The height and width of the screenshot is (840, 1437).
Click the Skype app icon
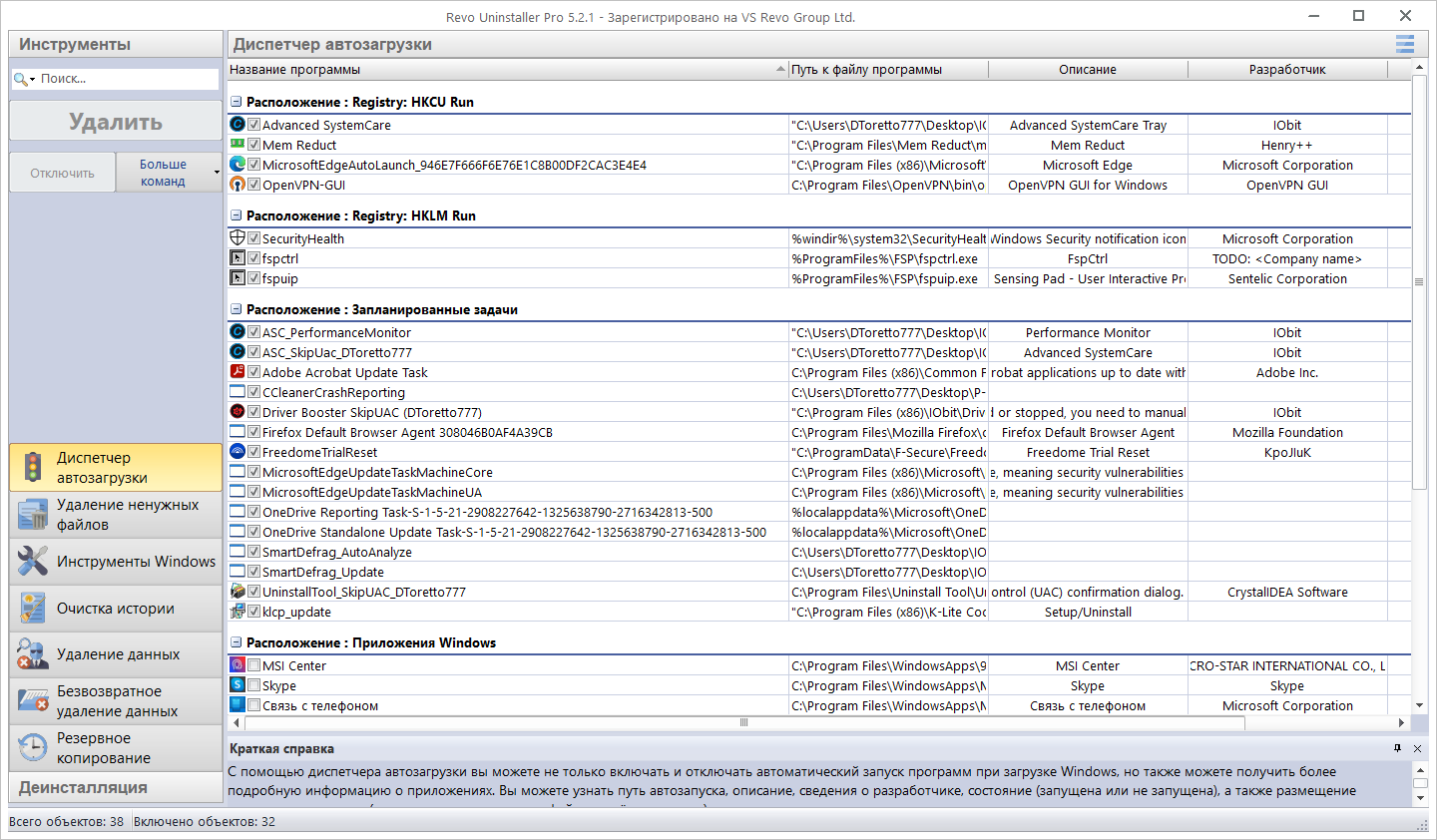(x=238, y=685)
